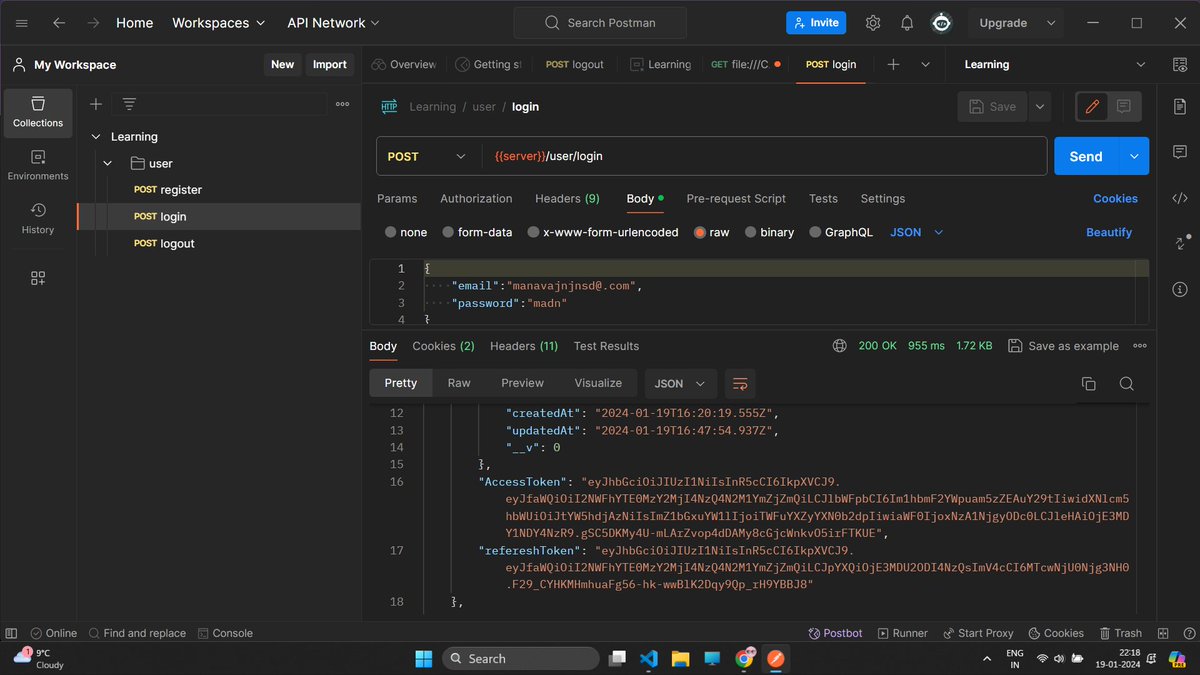Open network globe icon near status
1200x675 pixels.
coord(840,346)
